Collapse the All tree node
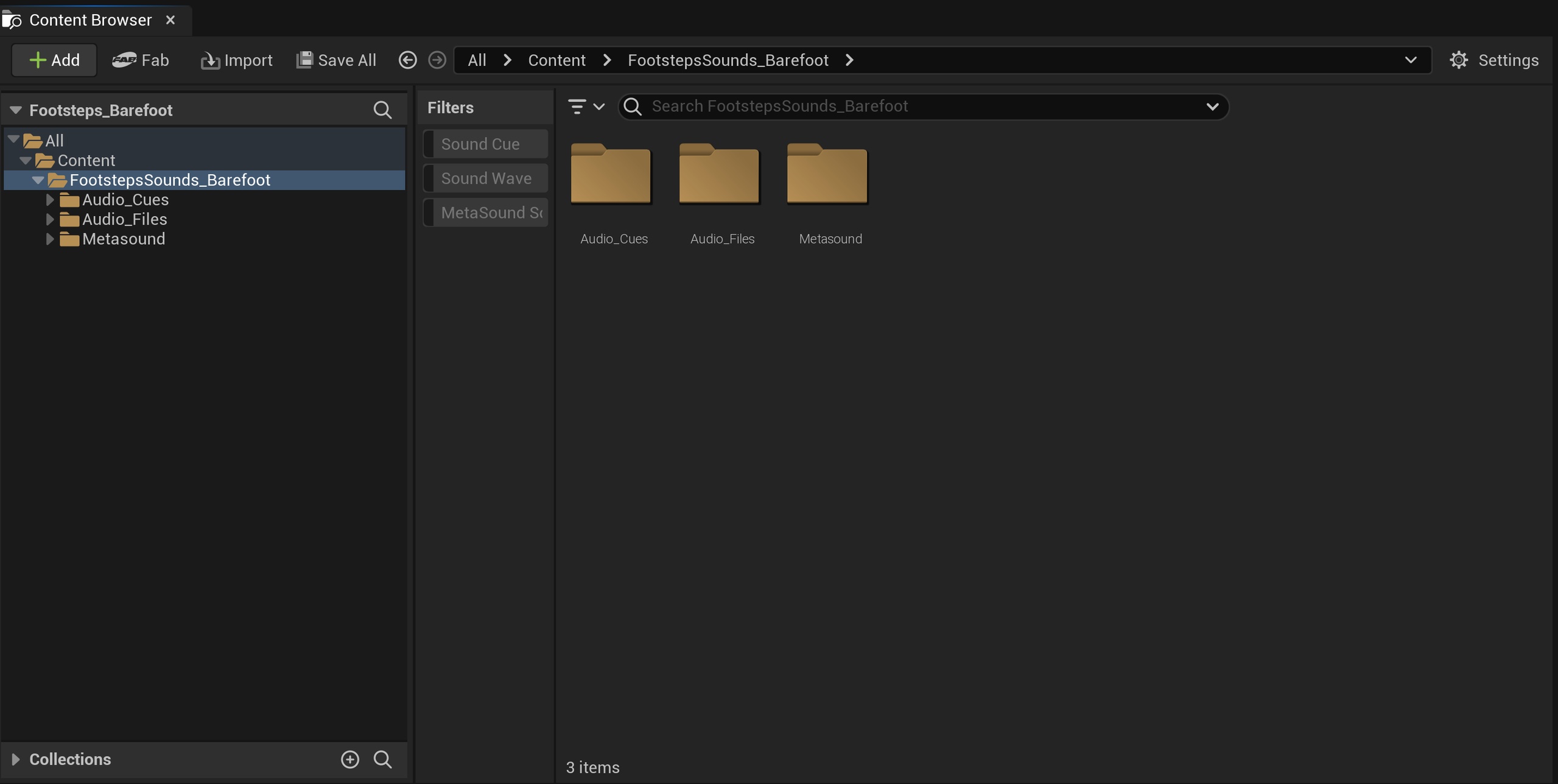Screen dimensions: 1558x784 (13, 140)
